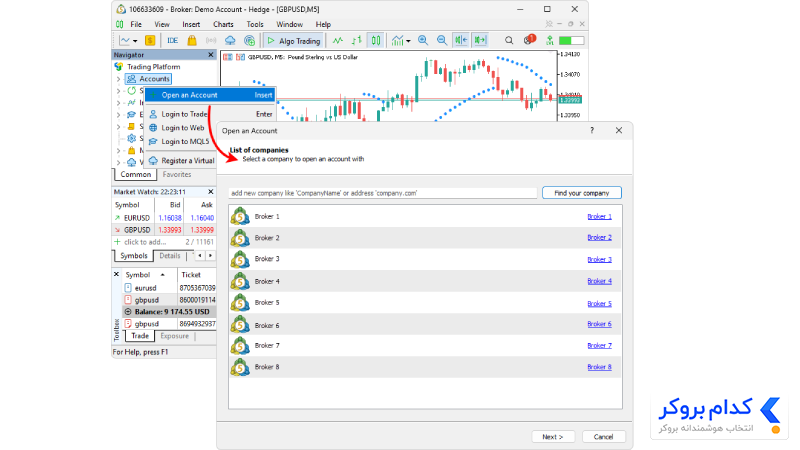
Task: Open the indicators list icon
Action: click(397, 40)
